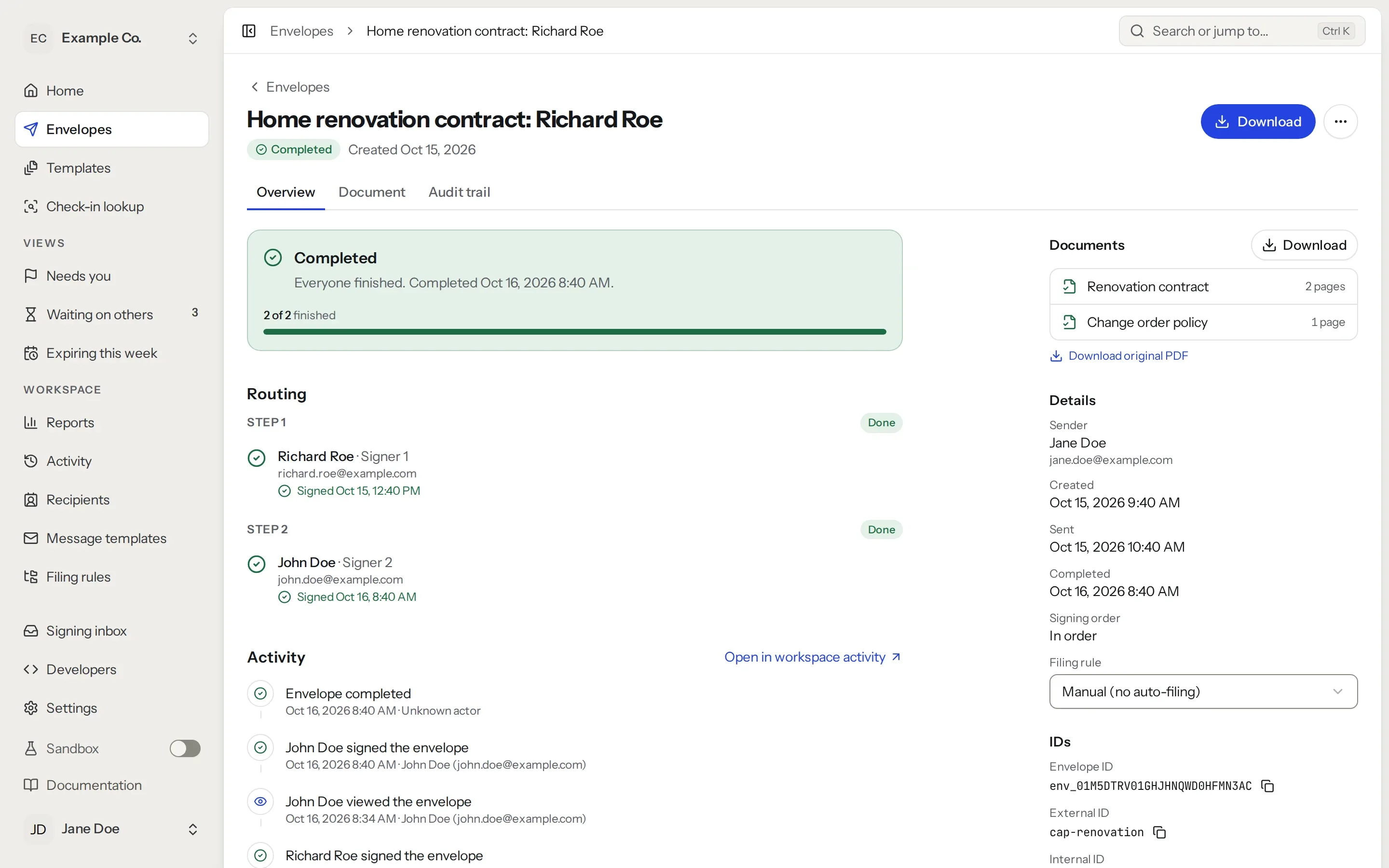Open in workspace activity link
This screenshot has width=1389, height=868.
[x=813, y=657]
